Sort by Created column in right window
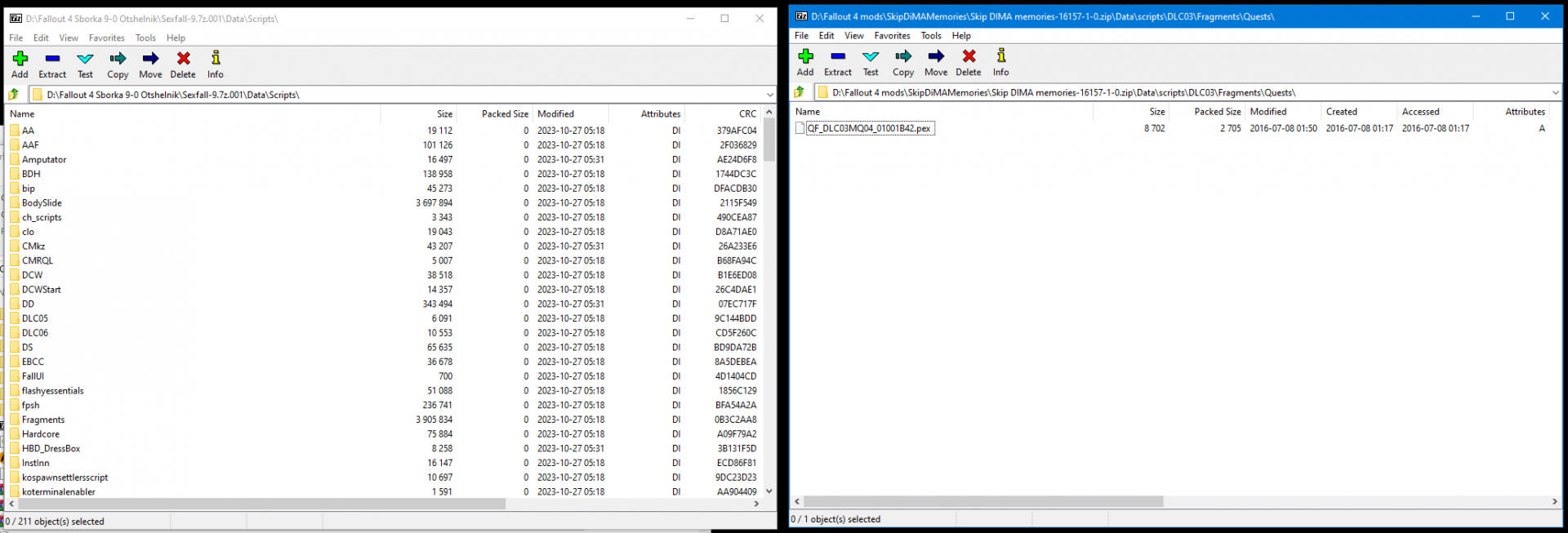 pyautogui.click(x=1341, y=112)
